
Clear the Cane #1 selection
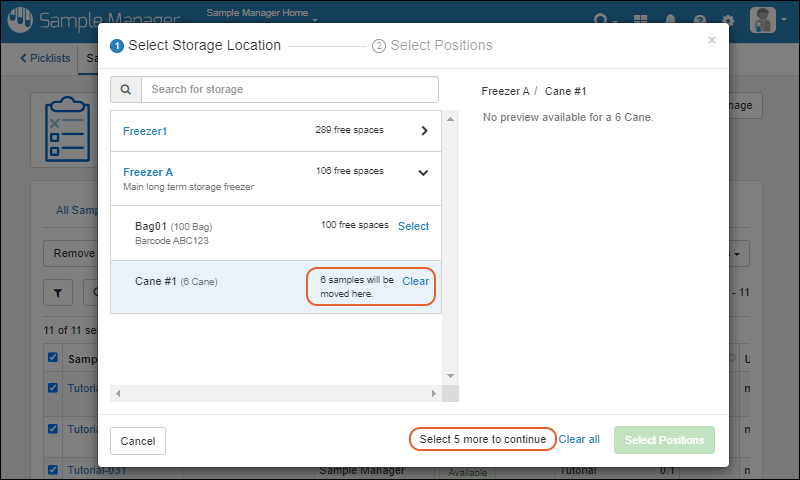click(x=415, y=281)
